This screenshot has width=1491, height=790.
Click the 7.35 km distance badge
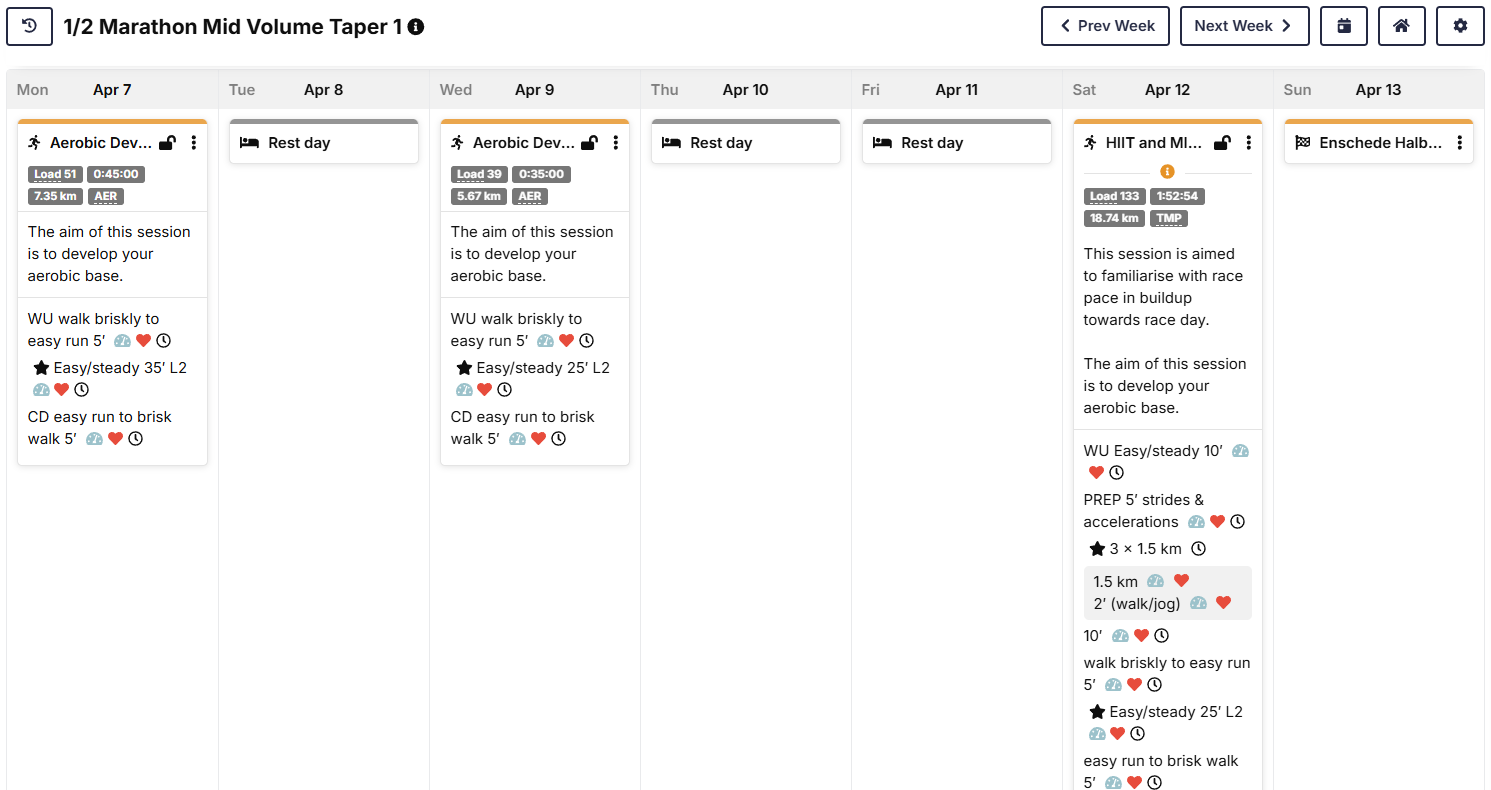[55, 196]
